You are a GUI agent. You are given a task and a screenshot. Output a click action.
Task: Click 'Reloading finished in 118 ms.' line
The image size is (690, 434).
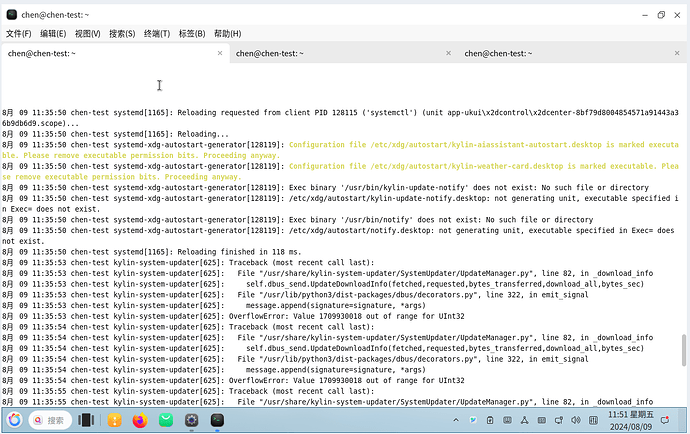click(x=152, y=252)
